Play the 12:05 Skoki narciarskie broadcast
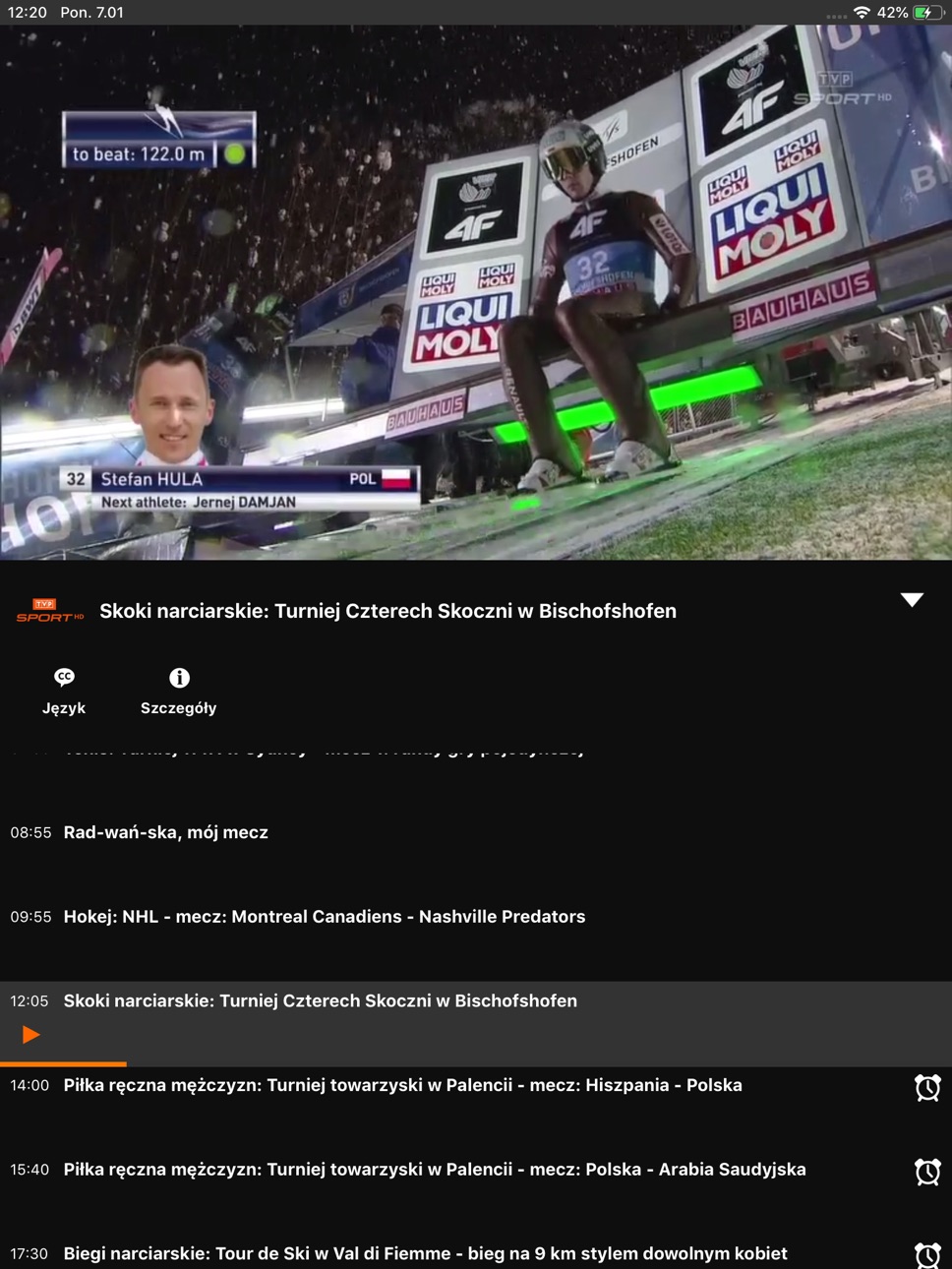Image resolution: width=952 pixels, height=1269 pixels. [x=30, y=1035]
